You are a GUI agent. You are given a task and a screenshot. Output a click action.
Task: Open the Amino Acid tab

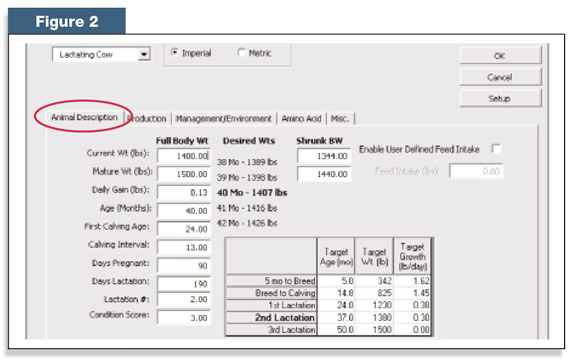[301, 119]
